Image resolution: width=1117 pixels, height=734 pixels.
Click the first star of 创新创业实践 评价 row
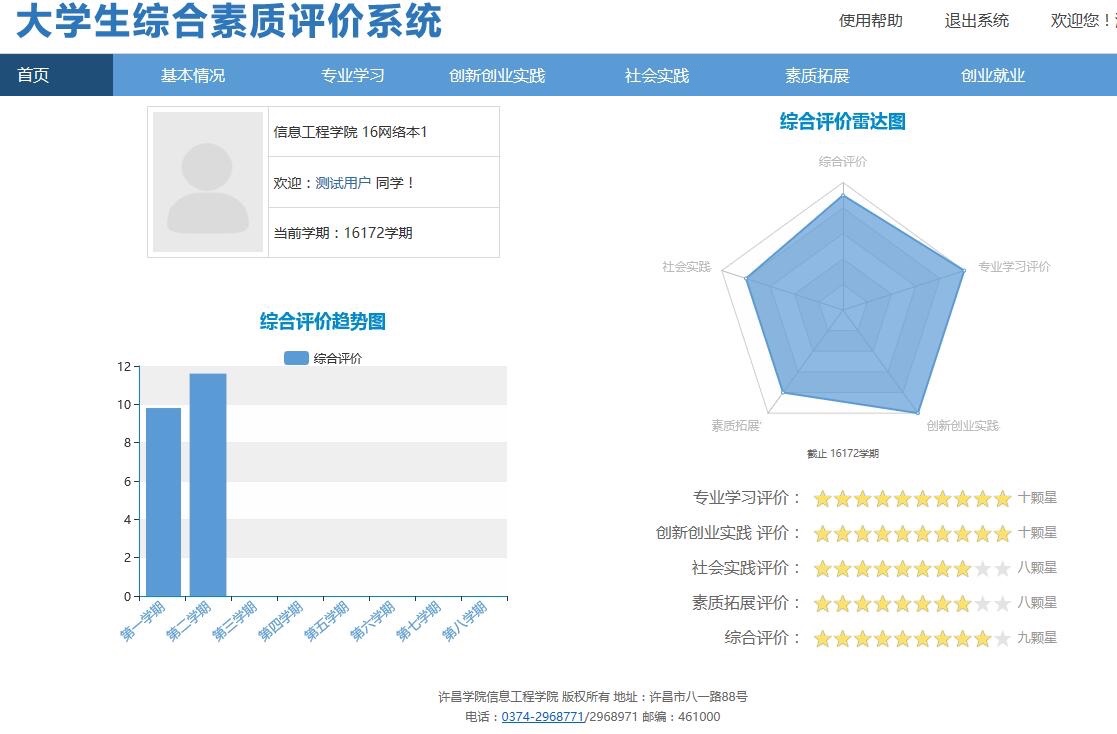pos(822,532)
